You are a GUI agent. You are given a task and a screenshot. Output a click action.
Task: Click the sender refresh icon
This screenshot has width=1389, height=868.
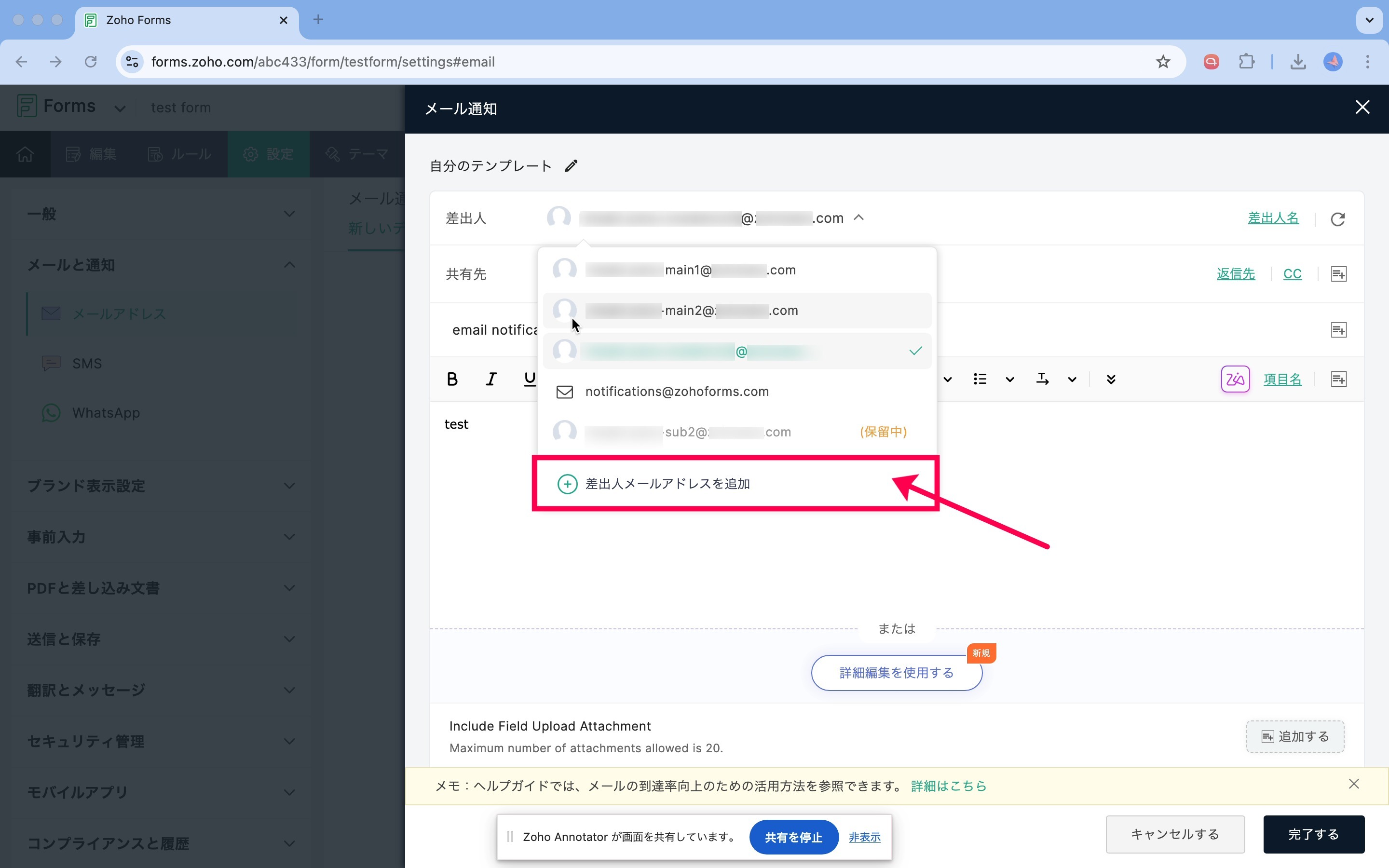(x=1337, y=219)
